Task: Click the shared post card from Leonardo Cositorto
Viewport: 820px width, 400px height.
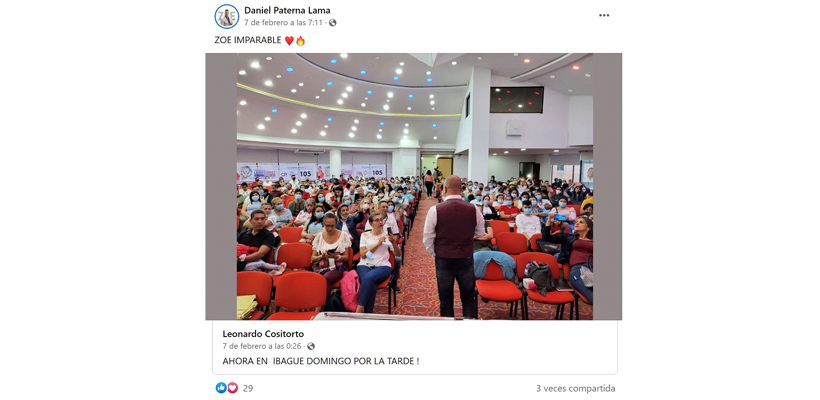Action: pyautogui.click(x=415, y=347)
